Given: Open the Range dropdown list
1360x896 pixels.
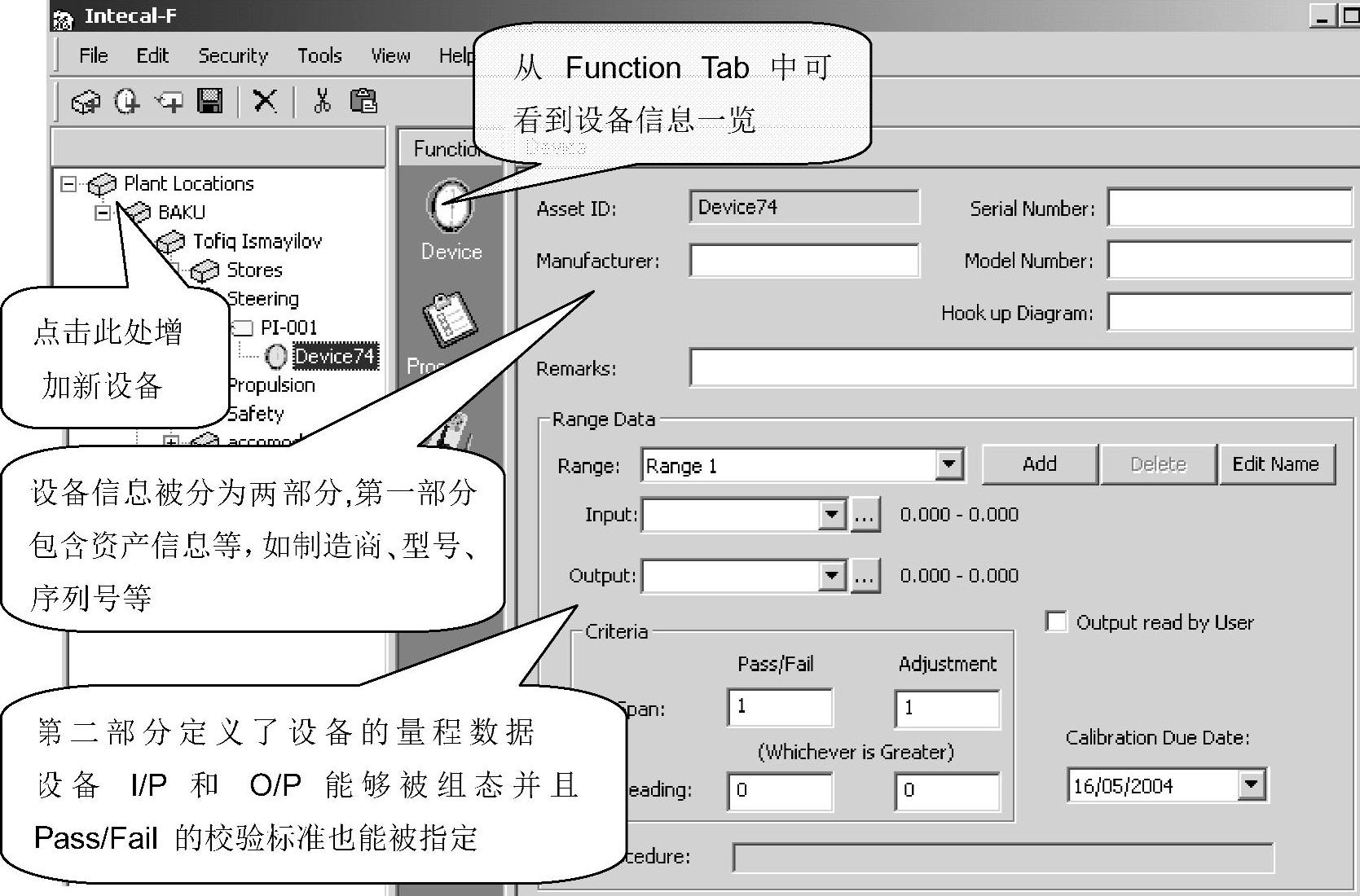Looking at the screenshot, I should tap(948, 465).
